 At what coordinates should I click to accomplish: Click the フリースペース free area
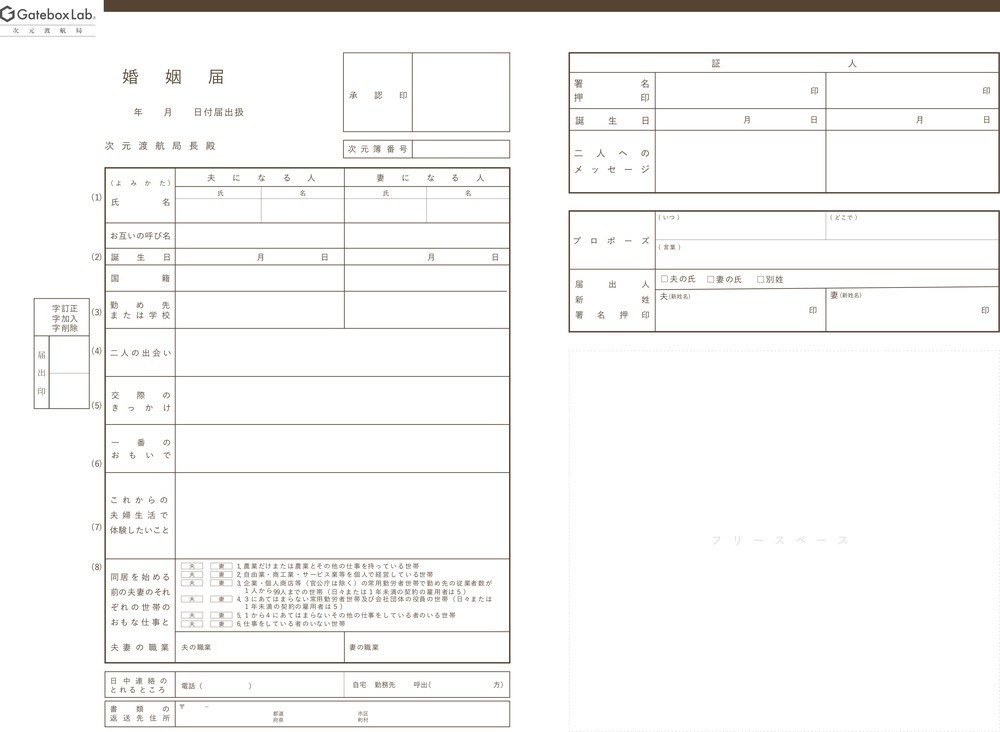click(783, 540)
